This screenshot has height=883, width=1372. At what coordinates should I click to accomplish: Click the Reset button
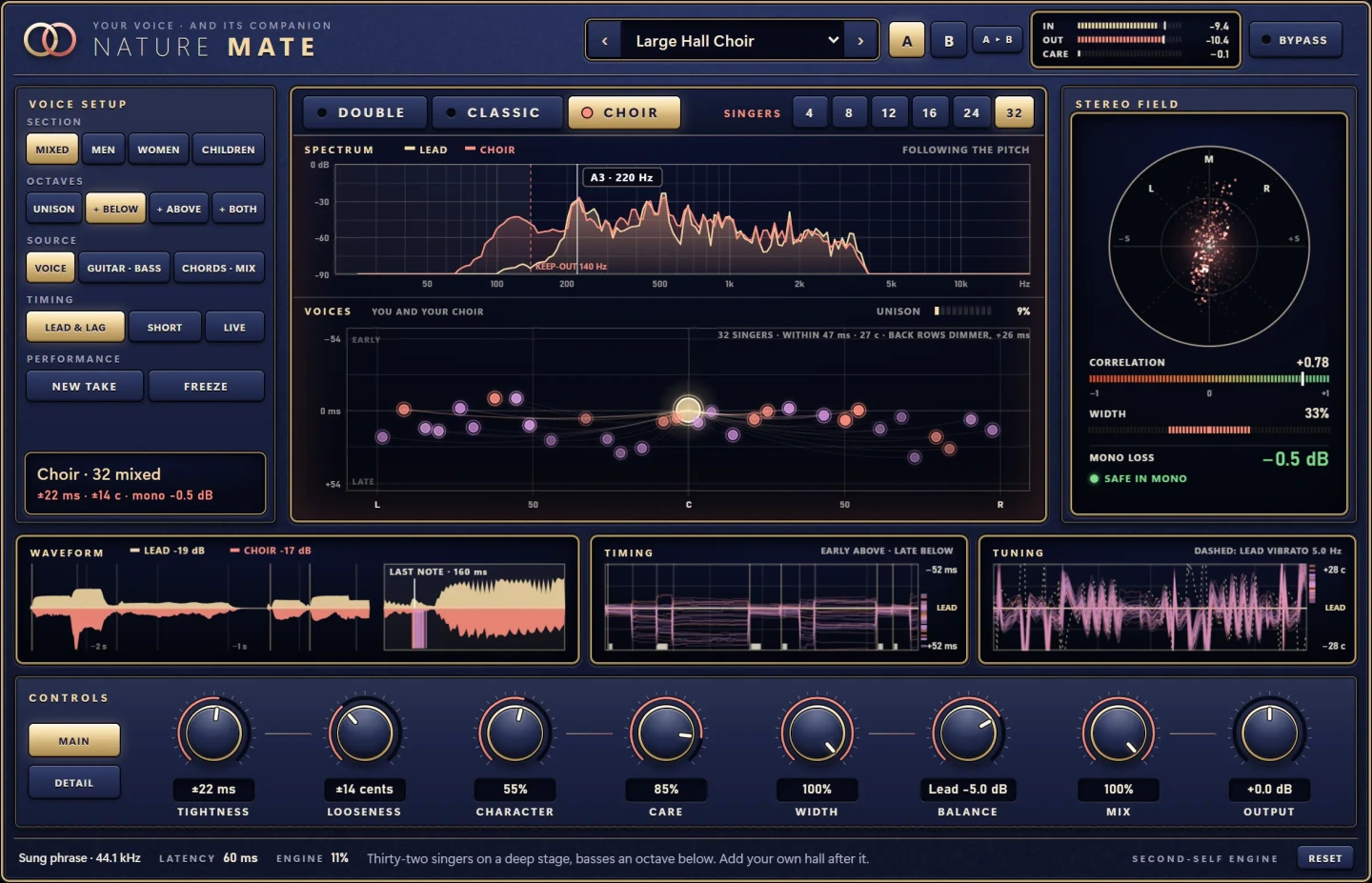(1325, 857)
